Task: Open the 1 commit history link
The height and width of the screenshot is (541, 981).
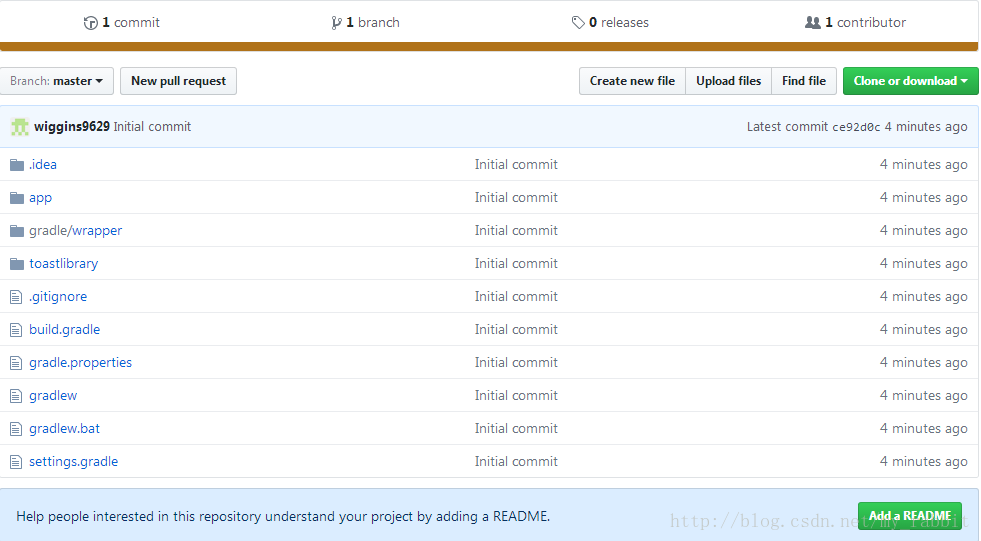Action: (121, 23)
